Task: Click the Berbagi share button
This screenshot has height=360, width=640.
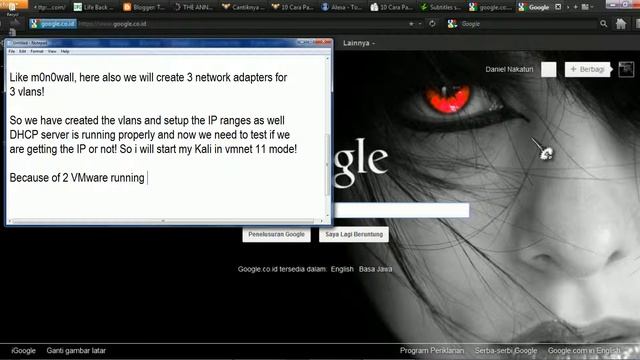Action: (x=587, y=69)
